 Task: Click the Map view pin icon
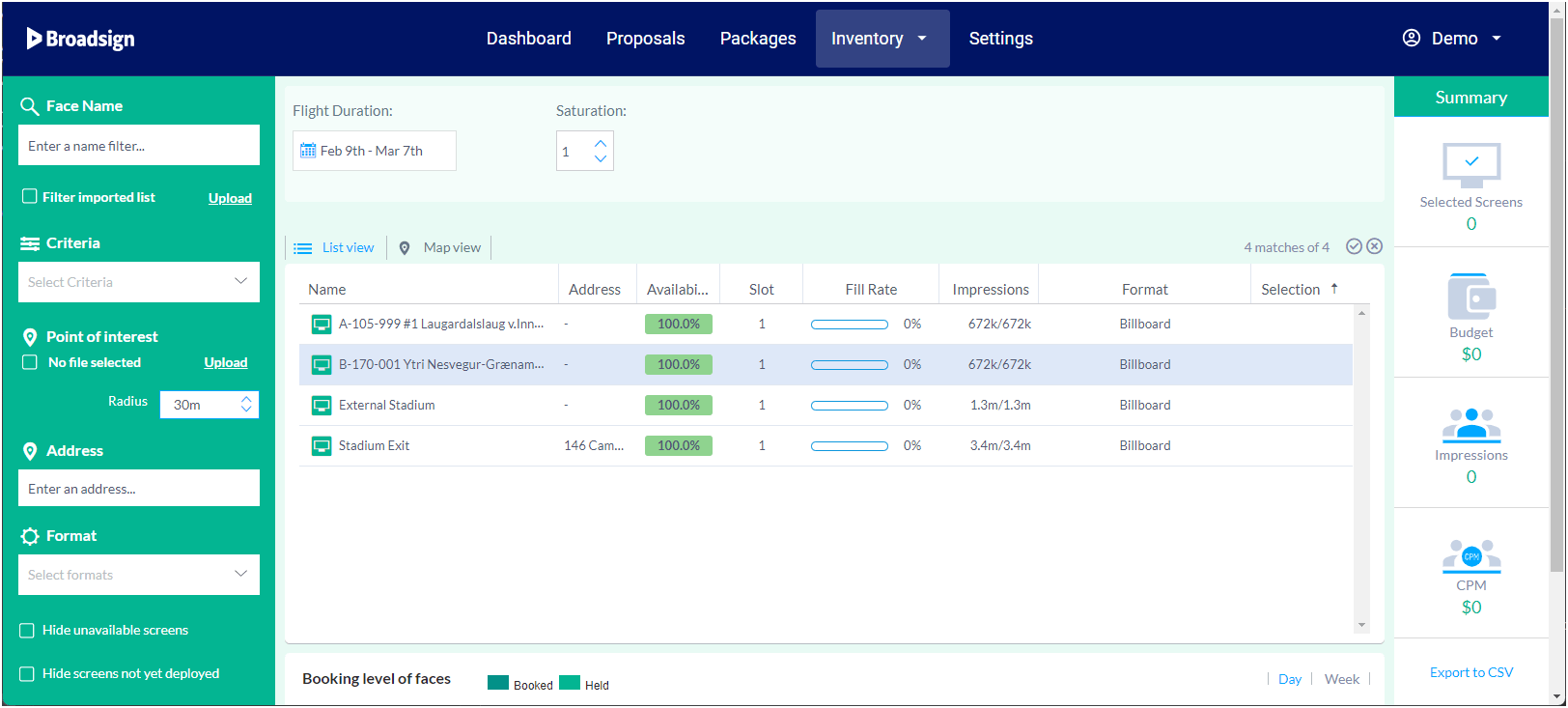point(405,248)
